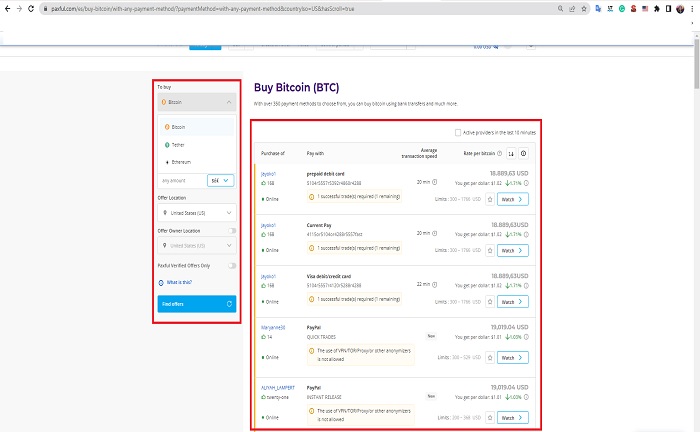Open the Chrome three-dot menu
The width and height of the screenshot is (700, 432).
tap(692, 8)
